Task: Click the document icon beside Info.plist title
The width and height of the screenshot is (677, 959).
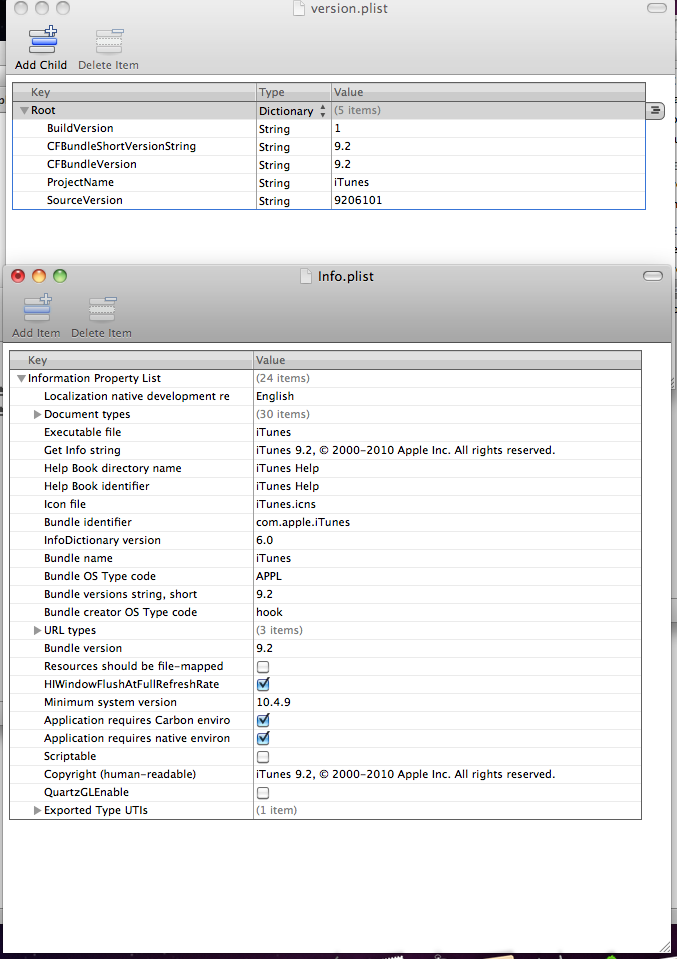Action: point(306,276)
